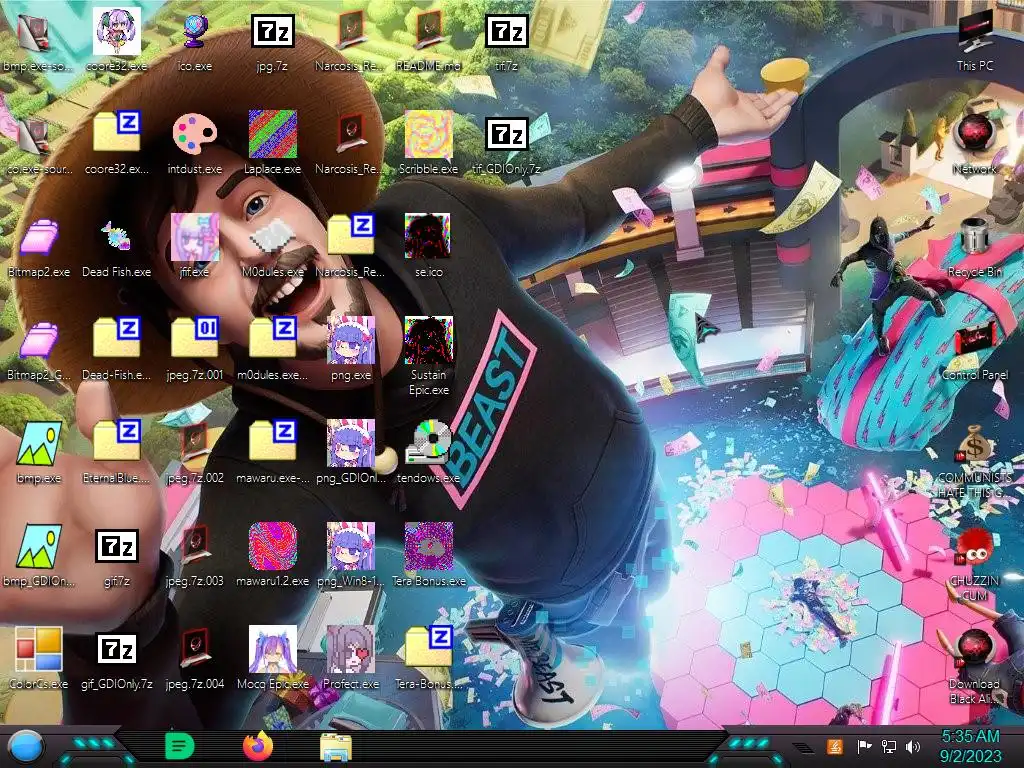Open tif_GDIOnly.7z archive
Viewport: 1024px width, 768px height.
[507, 134]
